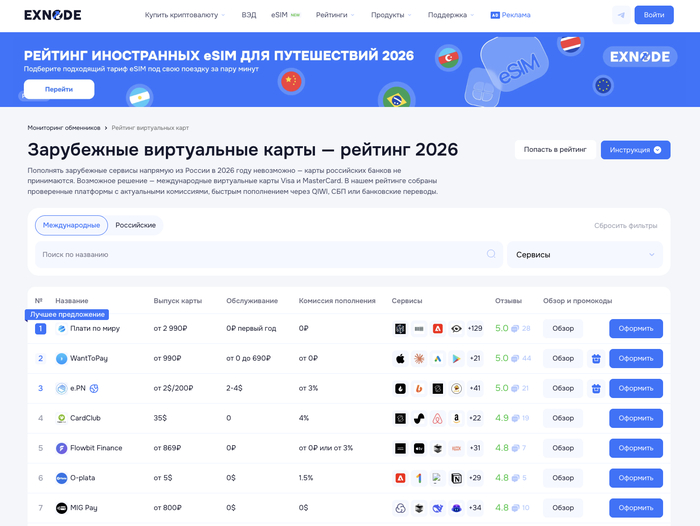Image resolution: width=700 pixels, height=526 pixels.
Task: Sort by Отзывы column header
Action: pos(508,301)
